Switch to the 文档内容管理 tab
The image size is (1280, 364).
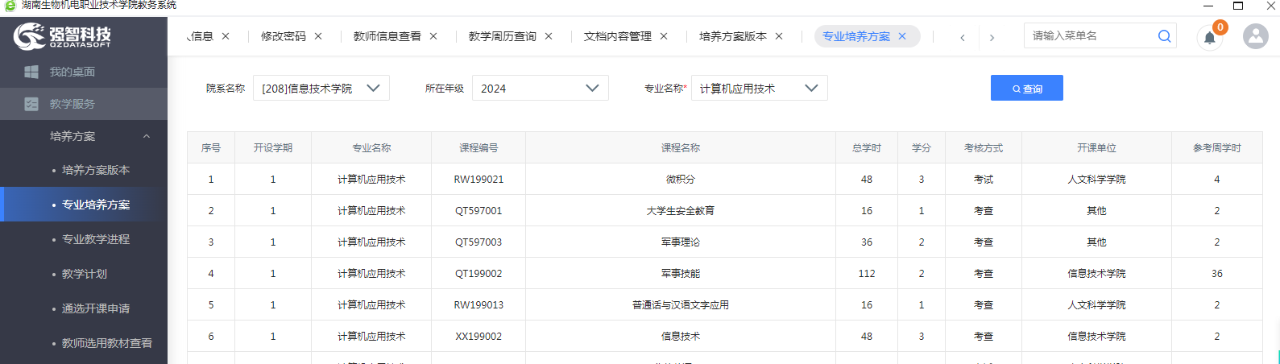(617, 36)
